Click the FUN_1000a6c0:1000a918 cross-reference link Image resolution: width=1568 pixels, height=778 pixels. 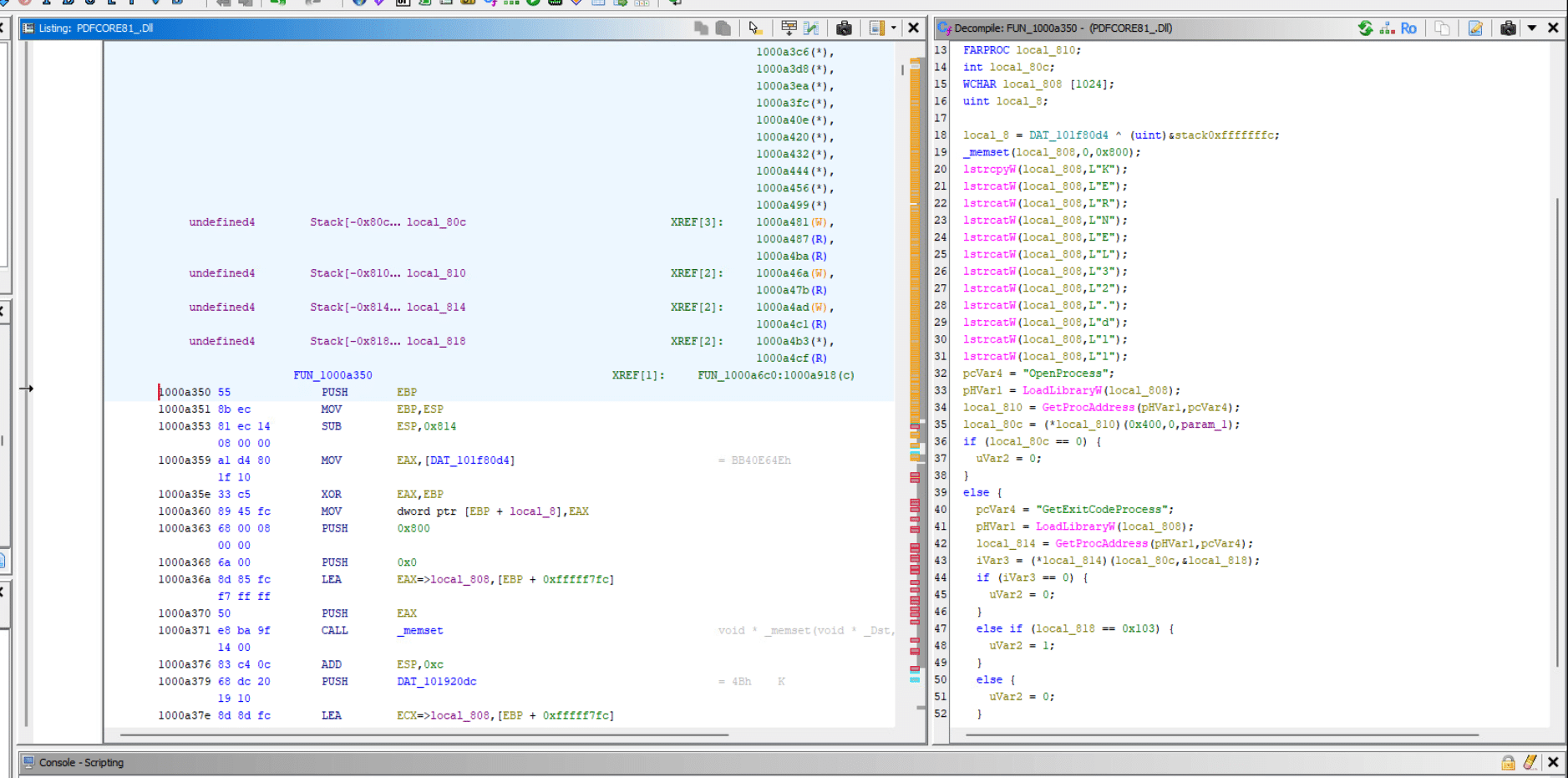click(x=776, y=375)
